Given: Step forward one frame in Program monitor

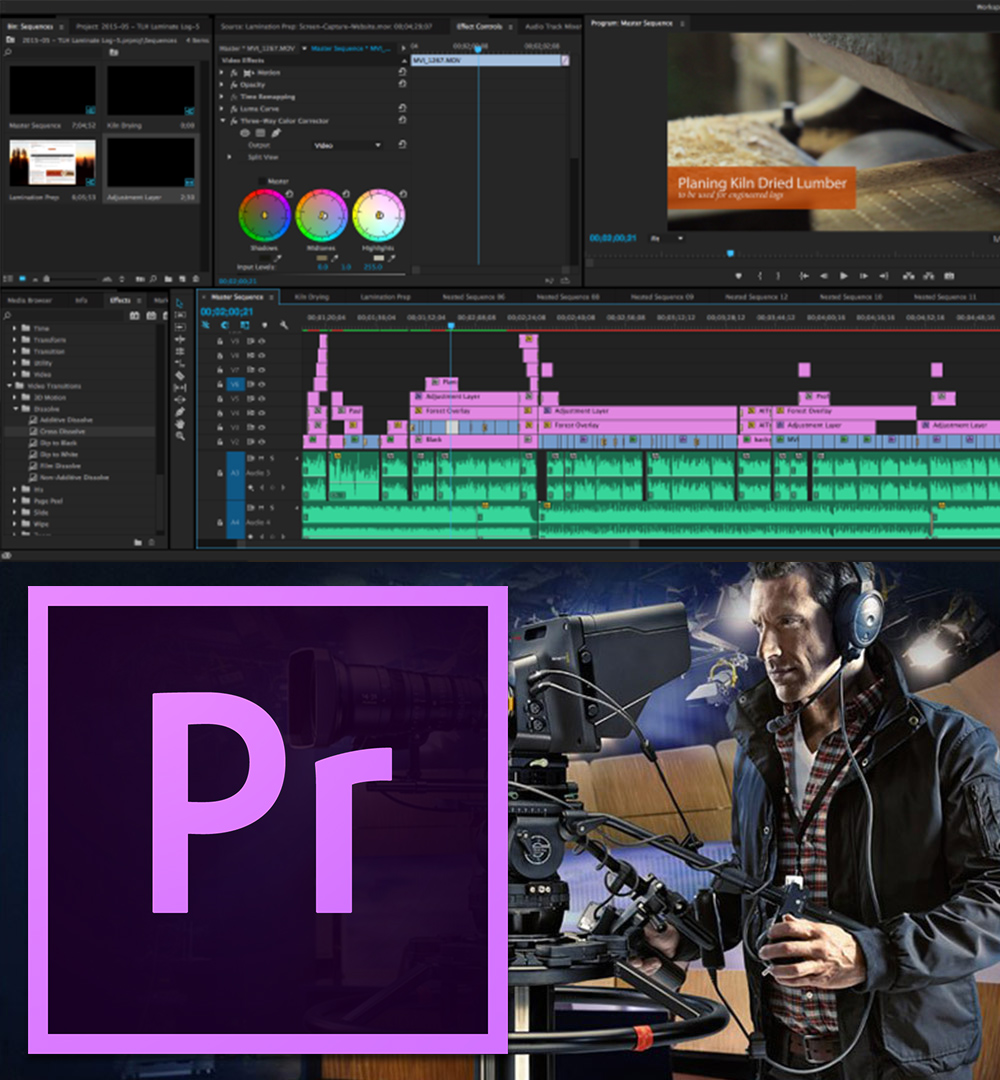Looking at the screenshot, I should 864,276.
